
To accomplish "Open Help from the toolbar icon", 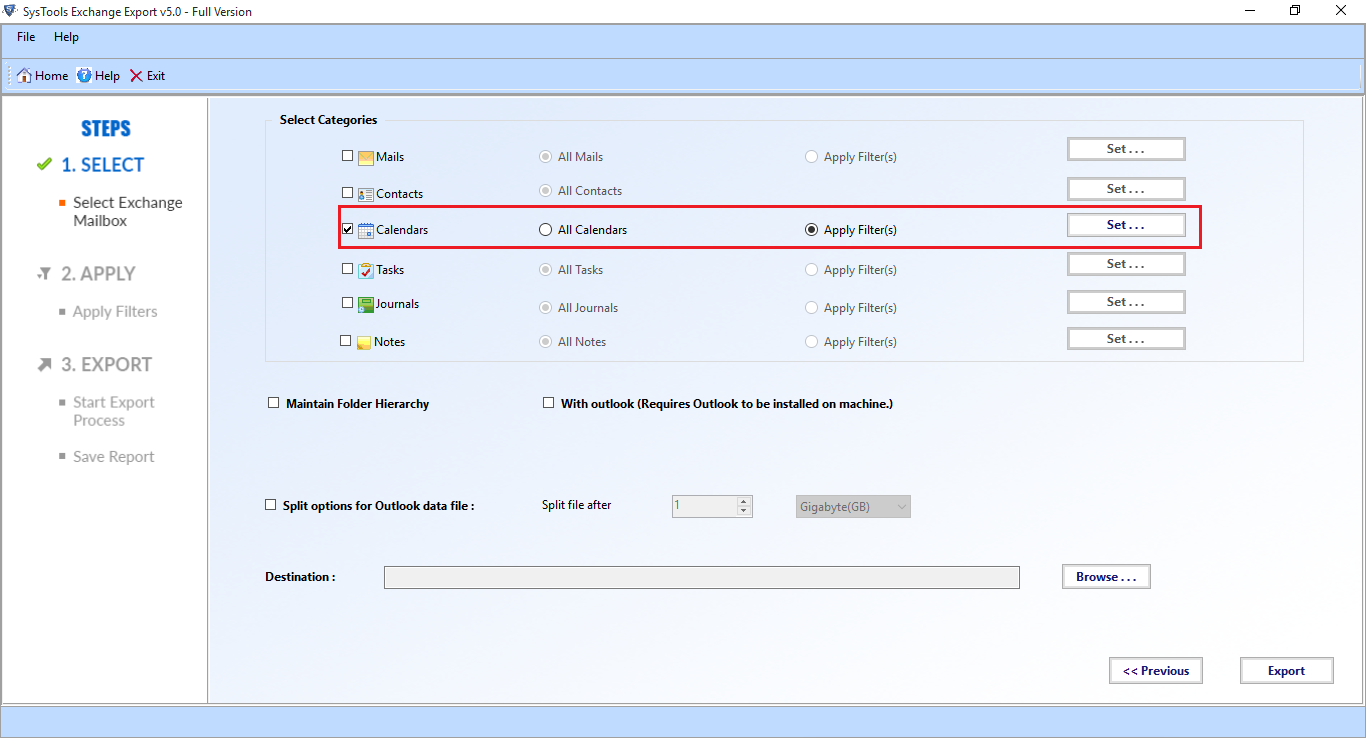I will pos(84,76).
